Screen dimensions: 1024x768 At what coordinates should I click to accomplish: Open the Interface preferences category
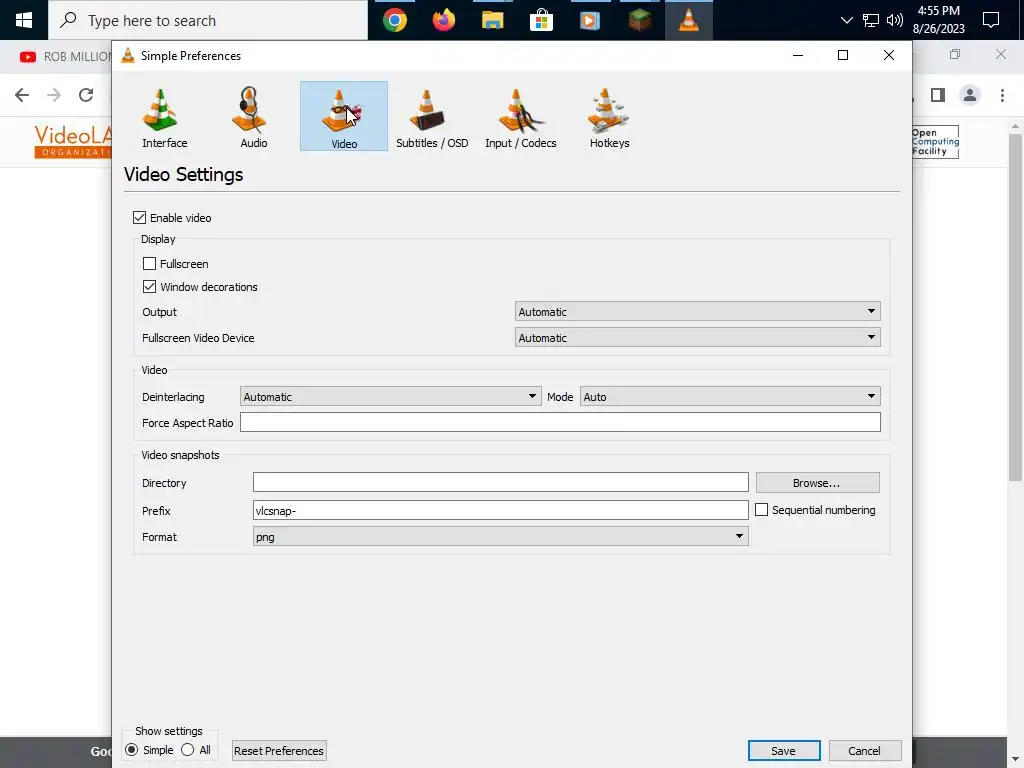(x=165, y=118)
